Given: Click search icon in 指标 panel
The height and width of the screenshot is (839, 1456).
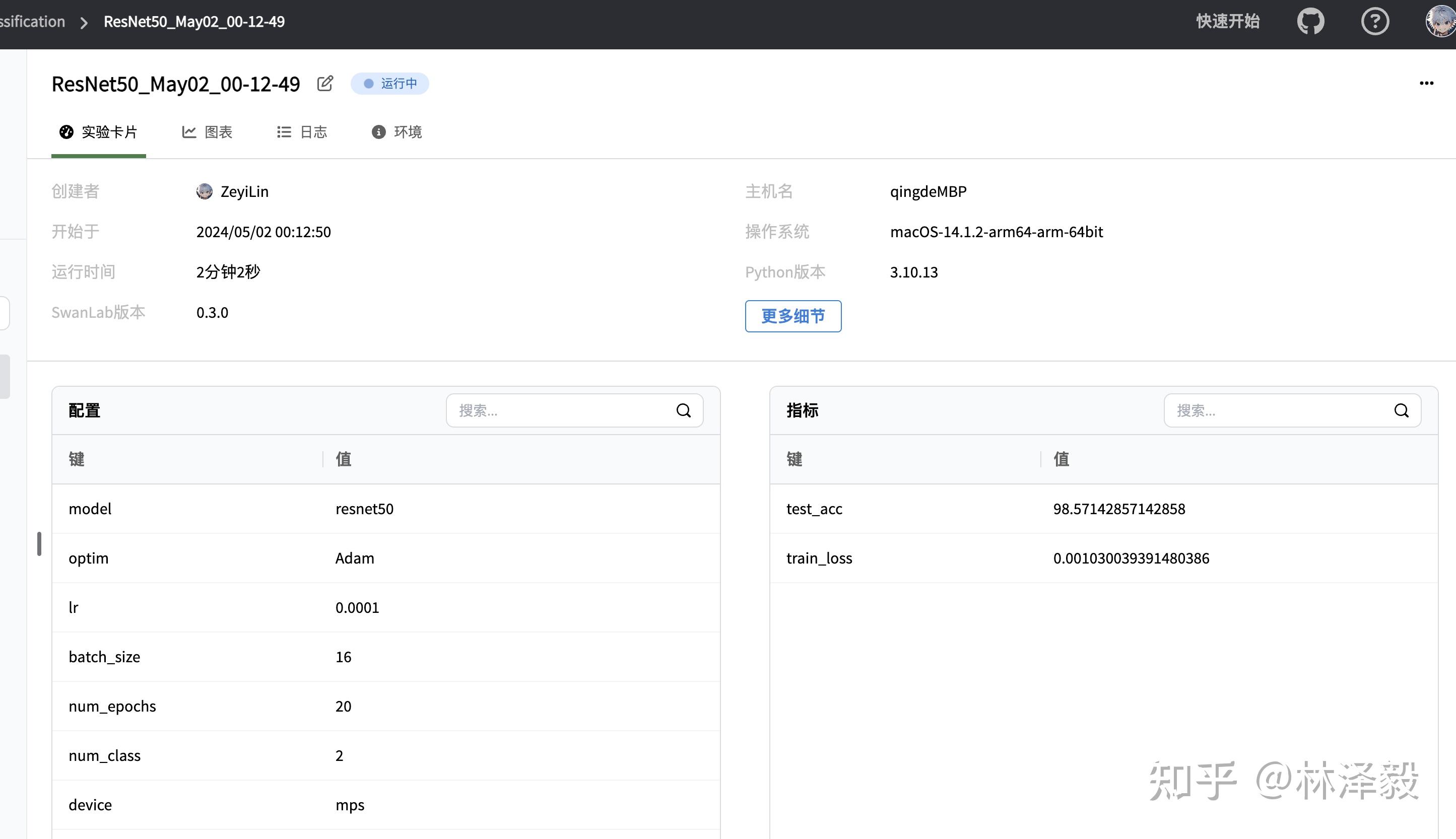Looking at the screenshot, I should (1401, 411).
